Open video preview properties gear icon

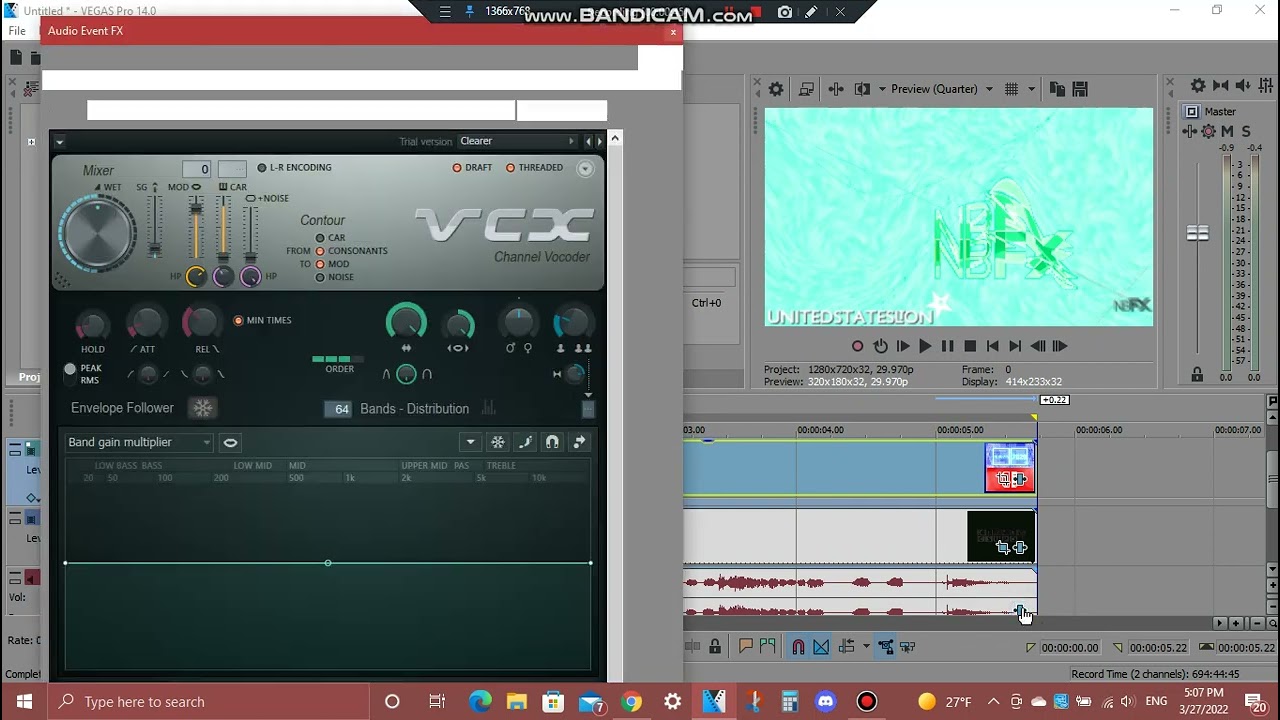tap(776, 89)
